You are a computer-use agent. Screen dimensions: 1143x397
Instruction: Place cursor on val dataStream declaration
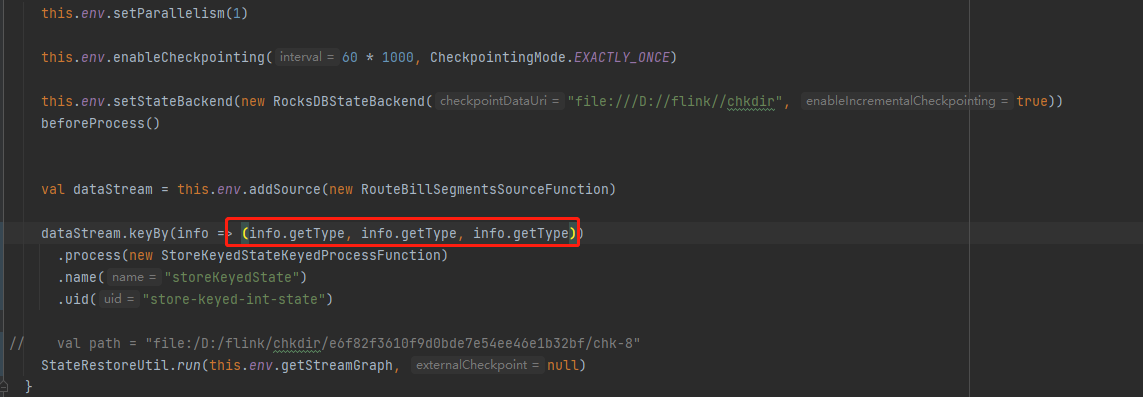pos(97,189)
